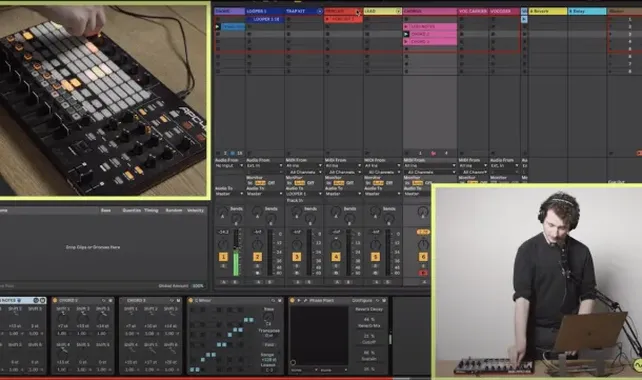Adjust pan knob on track 3
Image resolution: width=642 pixels, height=380 pixels.
pyautogui.click(x=296, y=244)
